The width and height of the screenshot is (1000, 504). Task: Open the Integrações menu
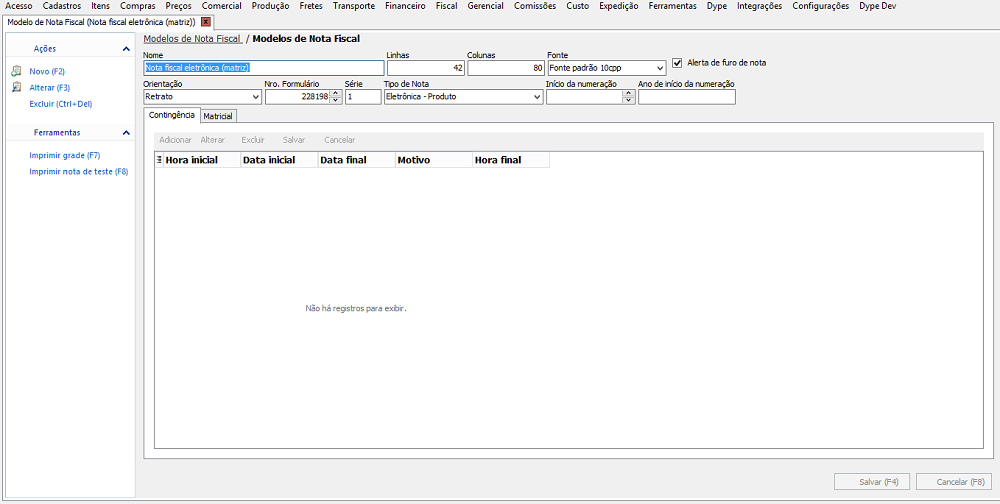759,6
